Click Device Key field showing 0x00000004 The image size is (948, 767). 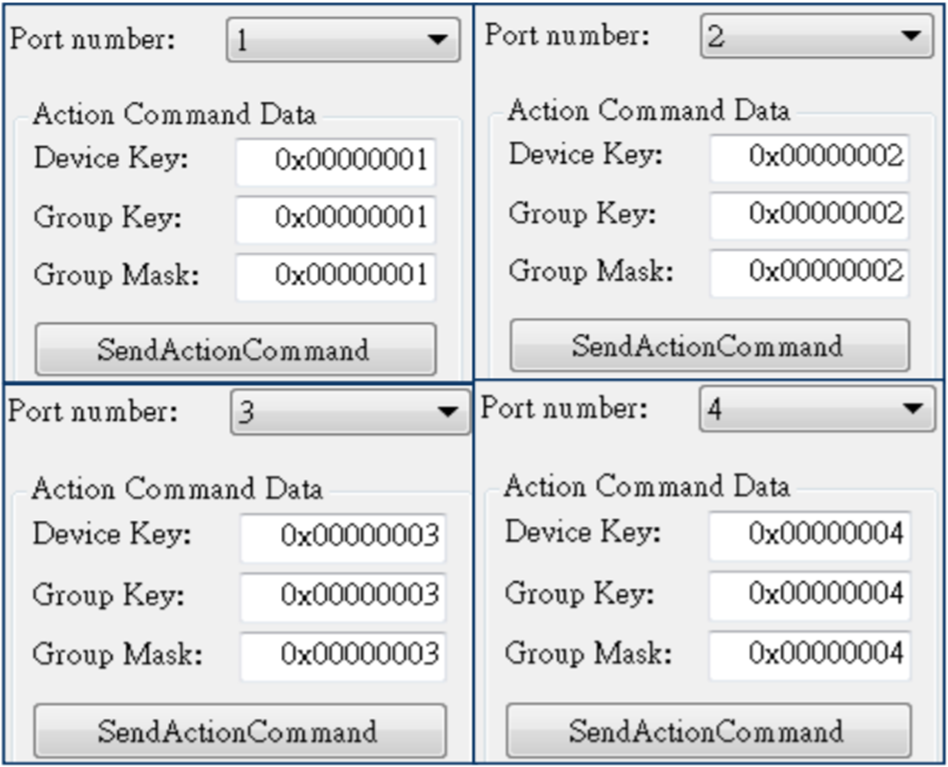pos(810,534)
